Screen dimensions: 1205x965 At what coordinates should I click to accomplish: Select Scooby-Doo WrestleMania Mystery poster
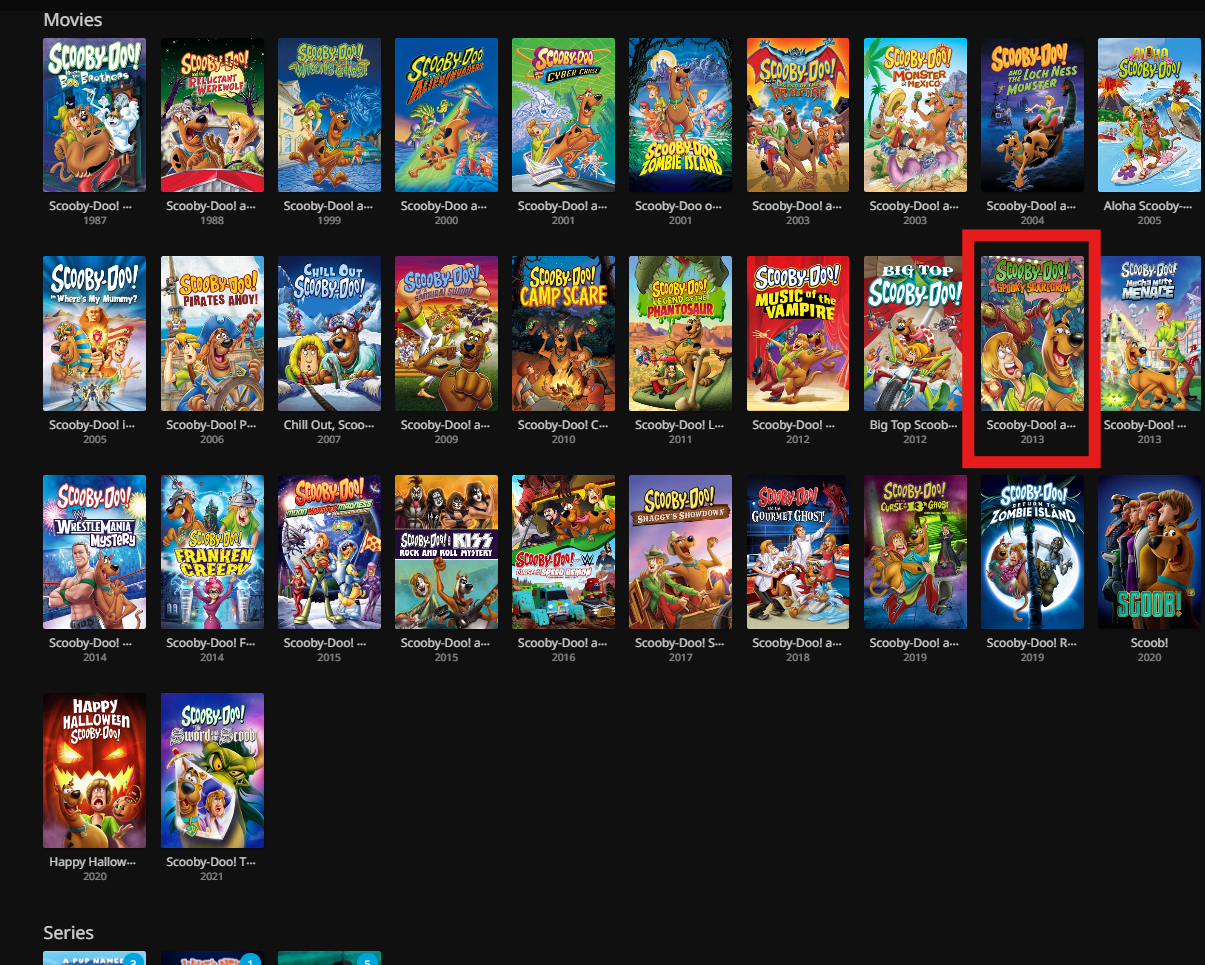click(94, 552)
